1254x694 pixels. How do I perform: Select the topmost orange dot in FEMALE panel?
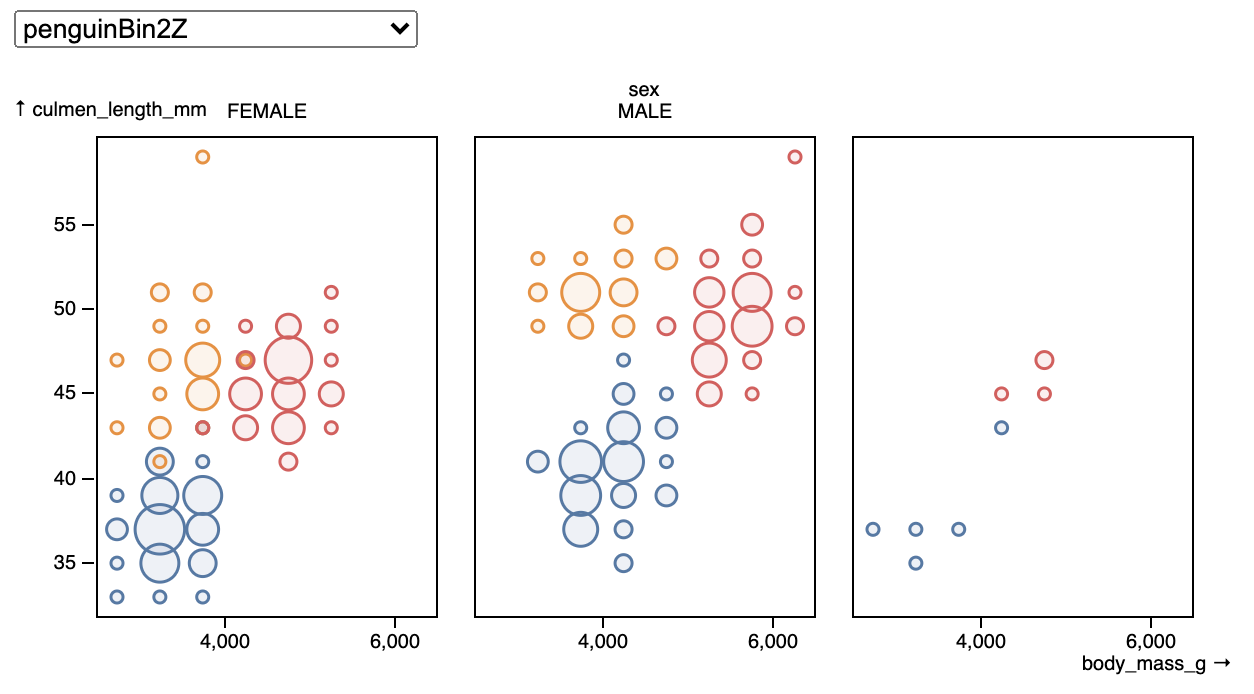pos(202,157)
